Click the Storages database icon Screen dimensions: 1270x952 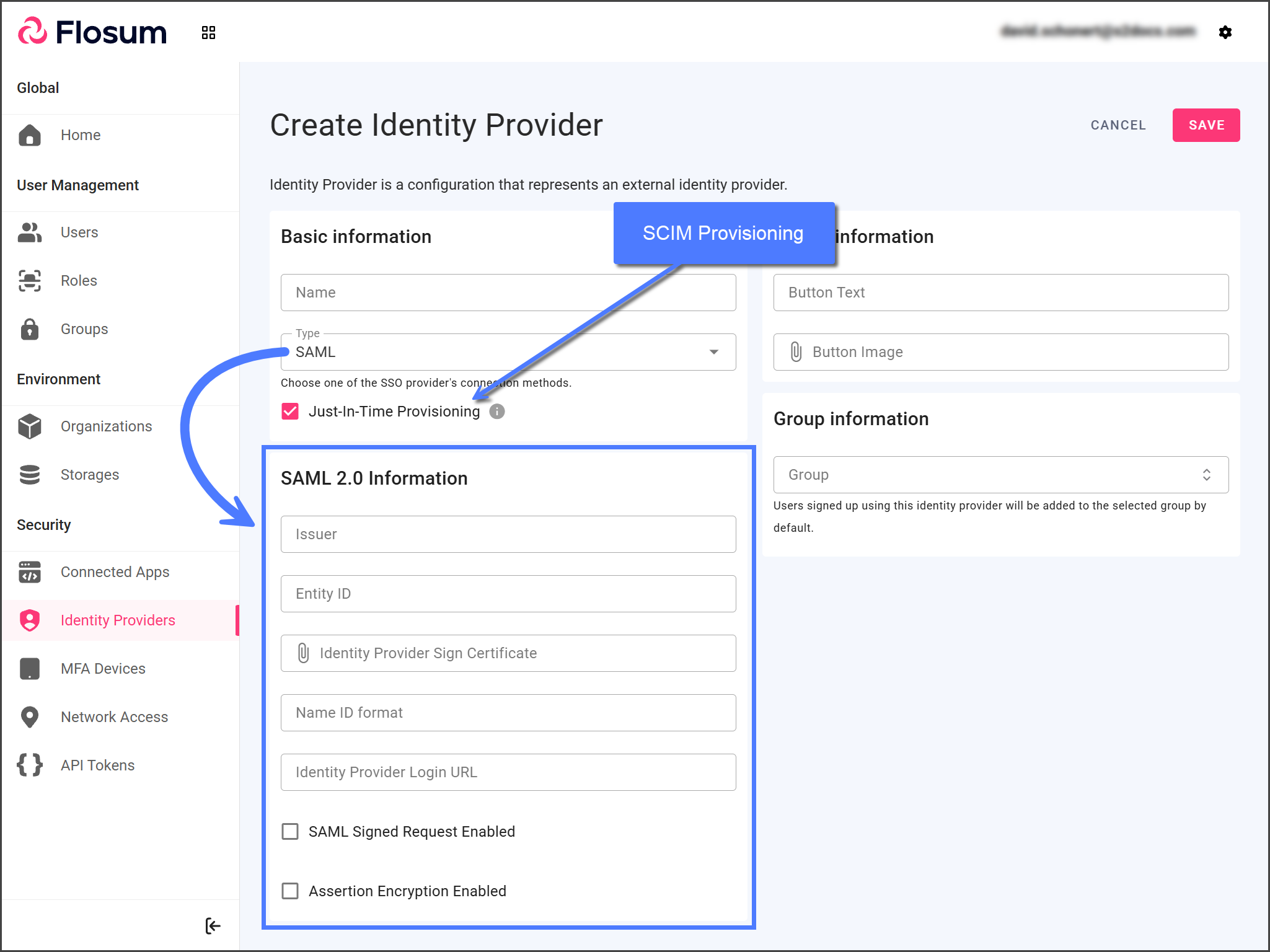tap(30, 475)
